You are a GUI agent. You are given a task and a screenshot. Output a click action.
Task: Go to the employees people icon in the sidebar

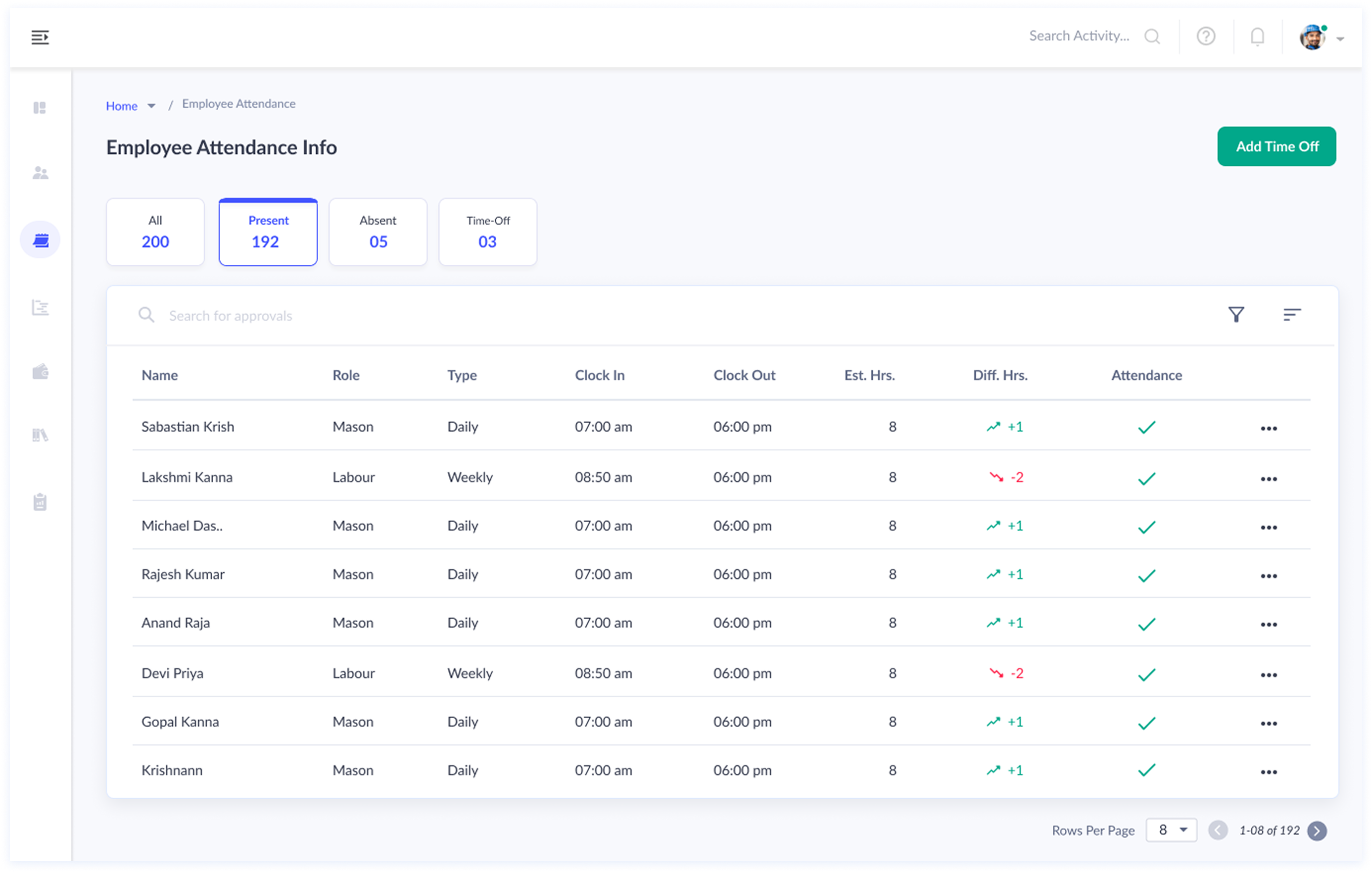40,173
